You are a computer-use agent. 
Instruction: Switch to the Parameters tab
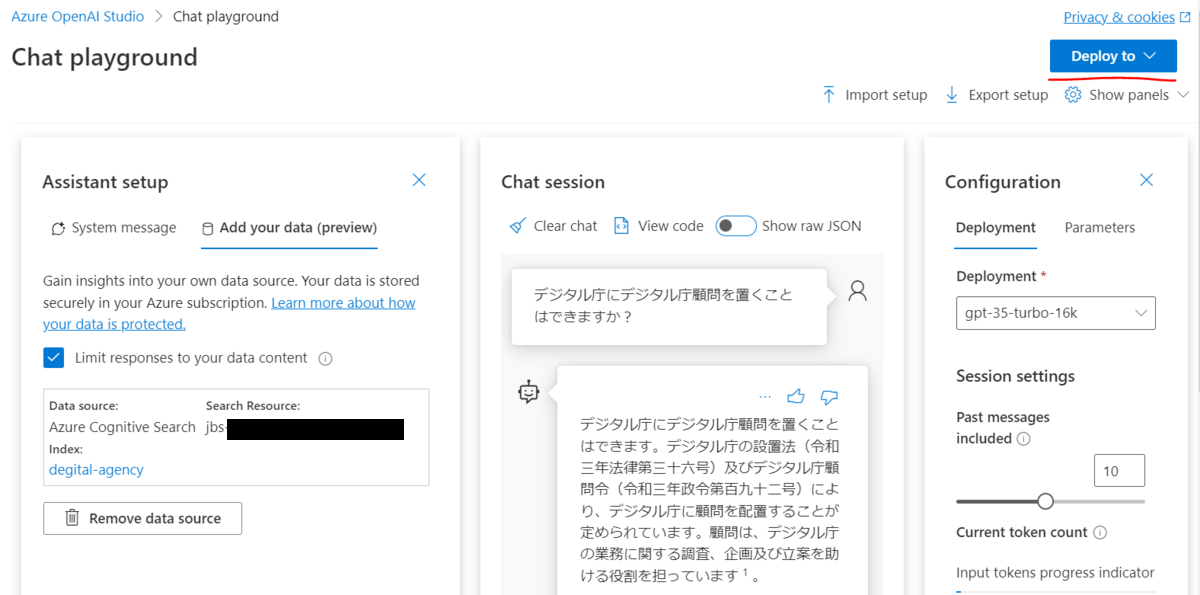(1100, 228)
